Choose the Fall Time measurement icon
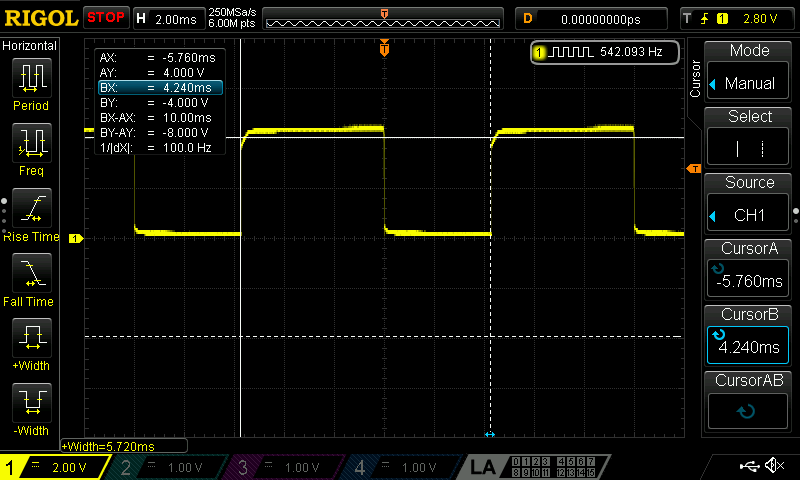800x480 pixels. coord(31,276)
